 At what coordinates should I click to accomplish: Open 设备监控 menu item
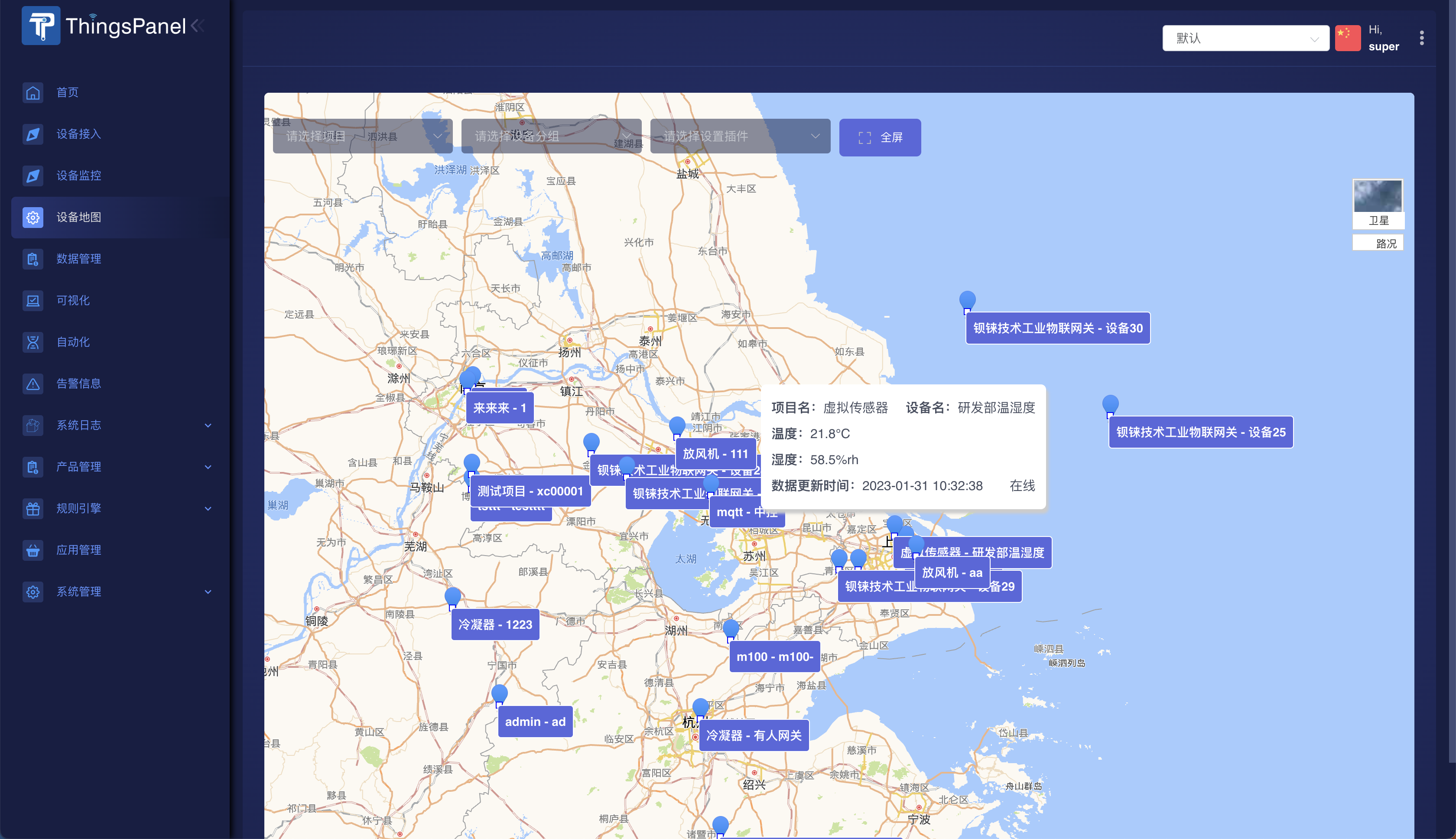(78, 175)
